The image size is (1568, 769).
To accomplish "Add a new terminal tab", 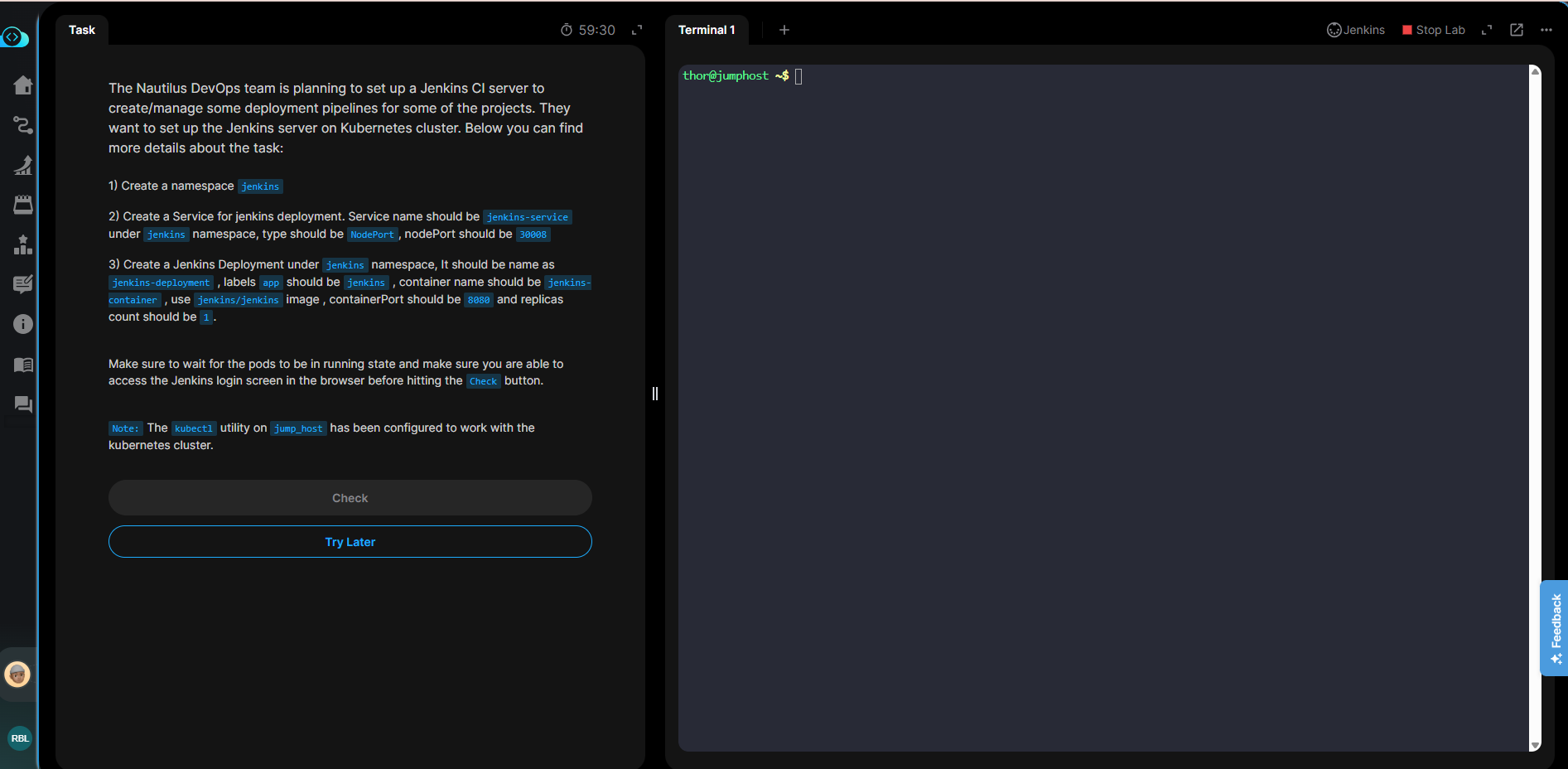I will [x=784, y=30].
